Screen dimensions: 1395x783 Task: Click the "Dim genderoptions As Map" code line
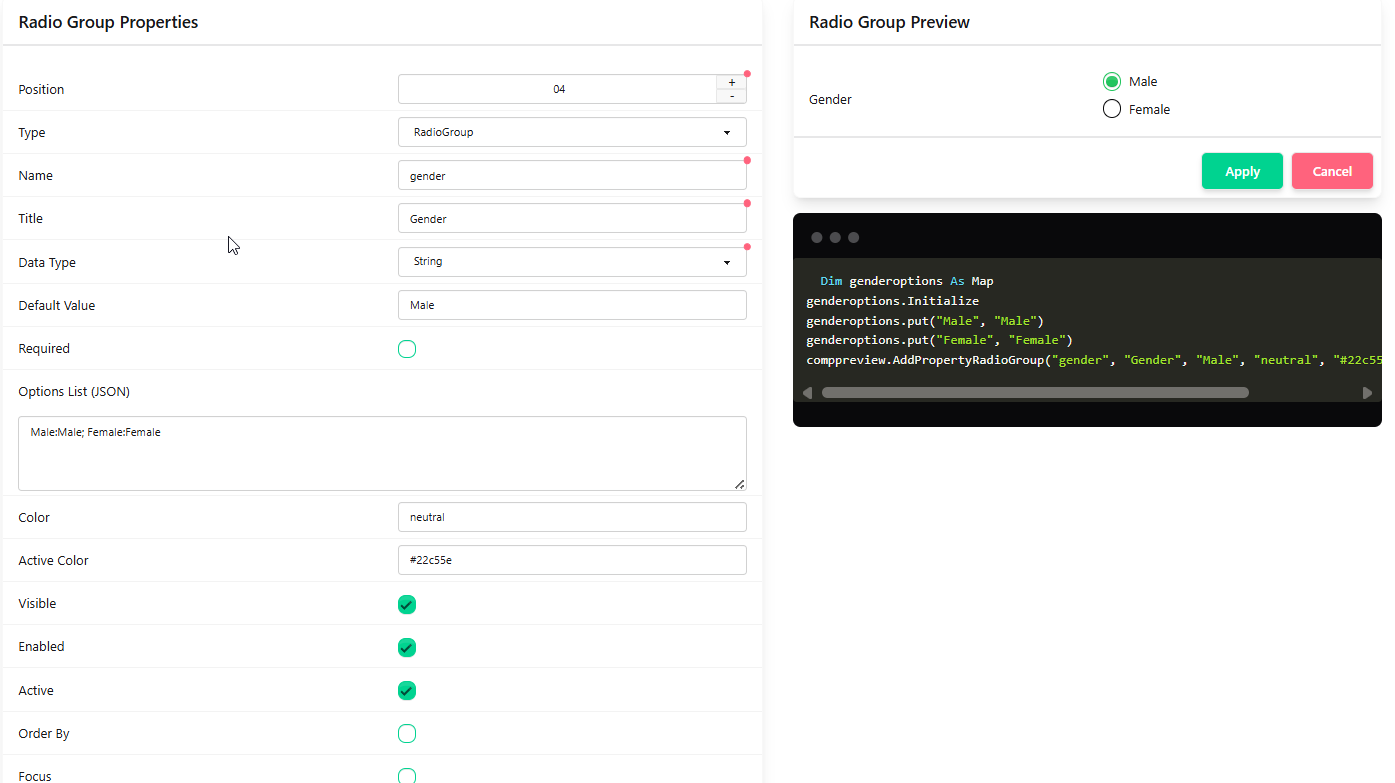coord(907,281)
